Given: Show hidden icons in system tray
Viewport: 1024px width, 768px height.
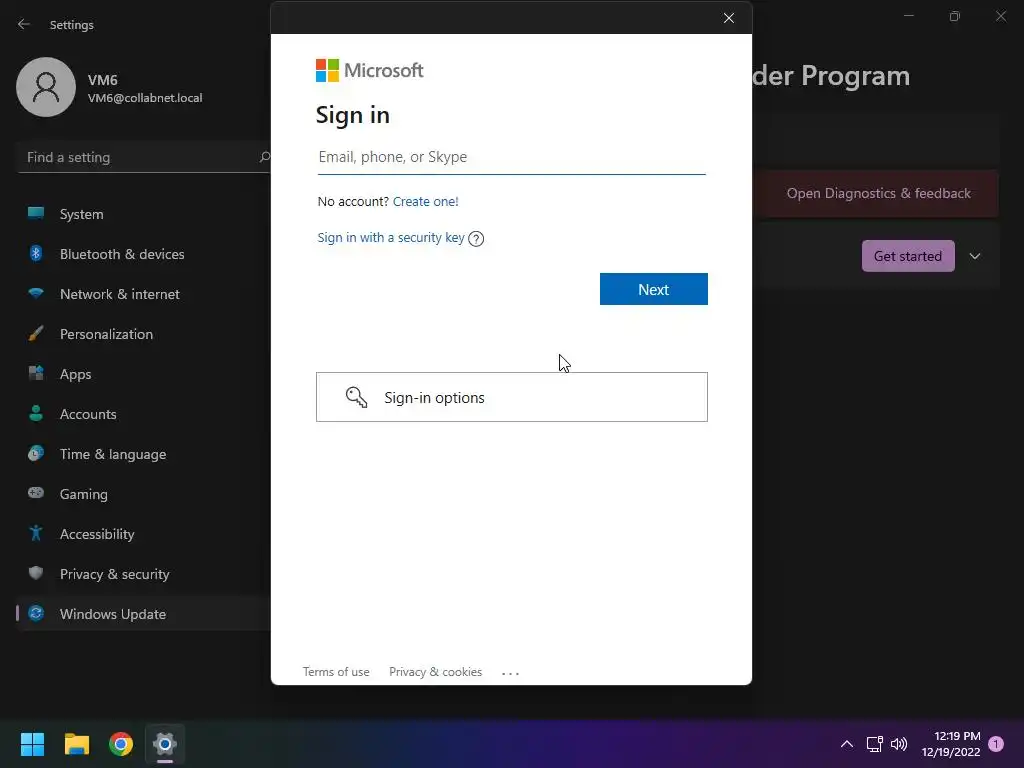Looking at the screenshot, I should click(846, 744).
